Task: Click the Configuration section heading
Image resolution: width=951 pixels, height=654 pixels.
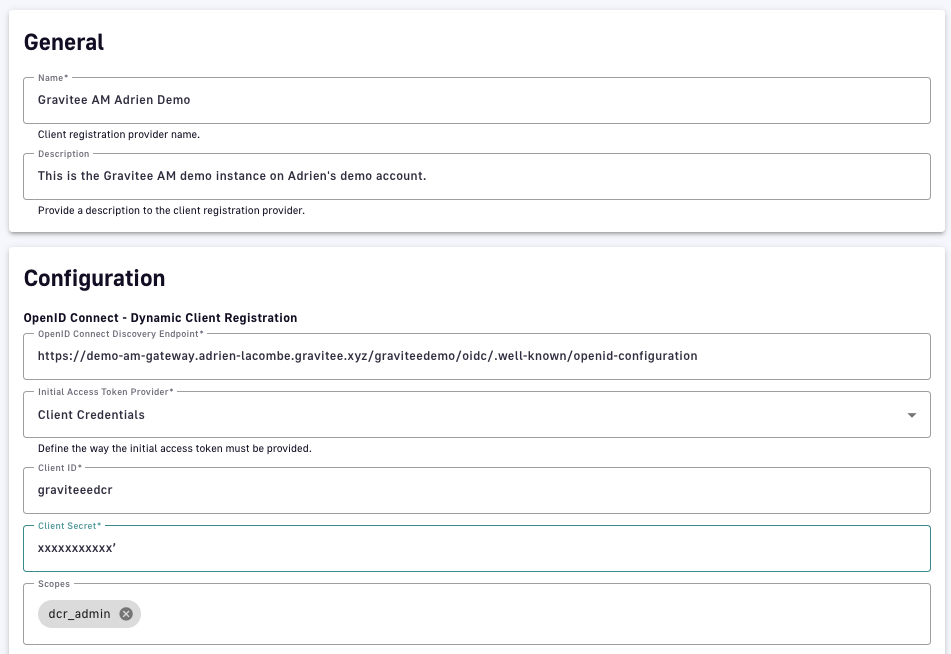Action: 94,278
